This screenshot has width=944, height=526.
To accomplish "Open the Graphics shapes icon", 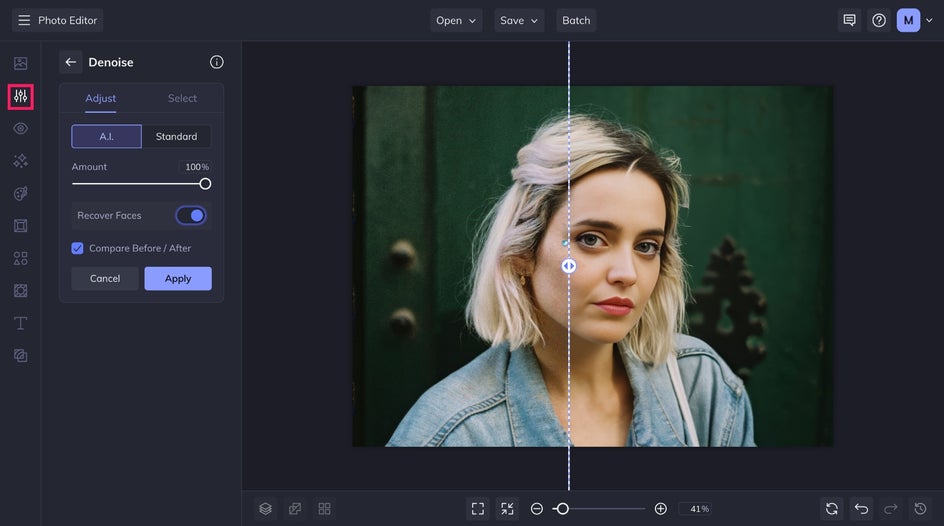I will tap(20, 258).
